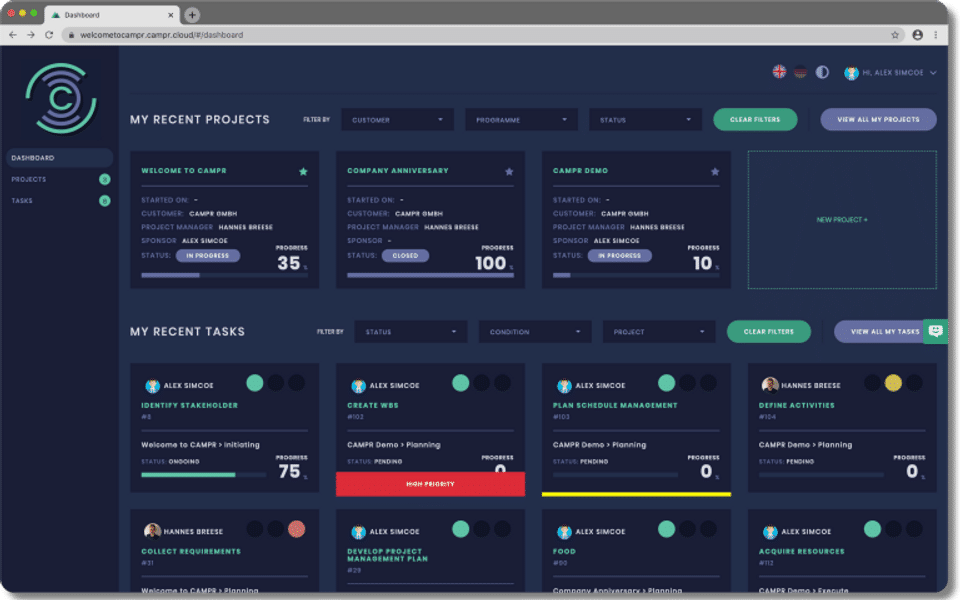The image size is (960, 600).
Task: View all my tasks
Action: pos(879,331)
